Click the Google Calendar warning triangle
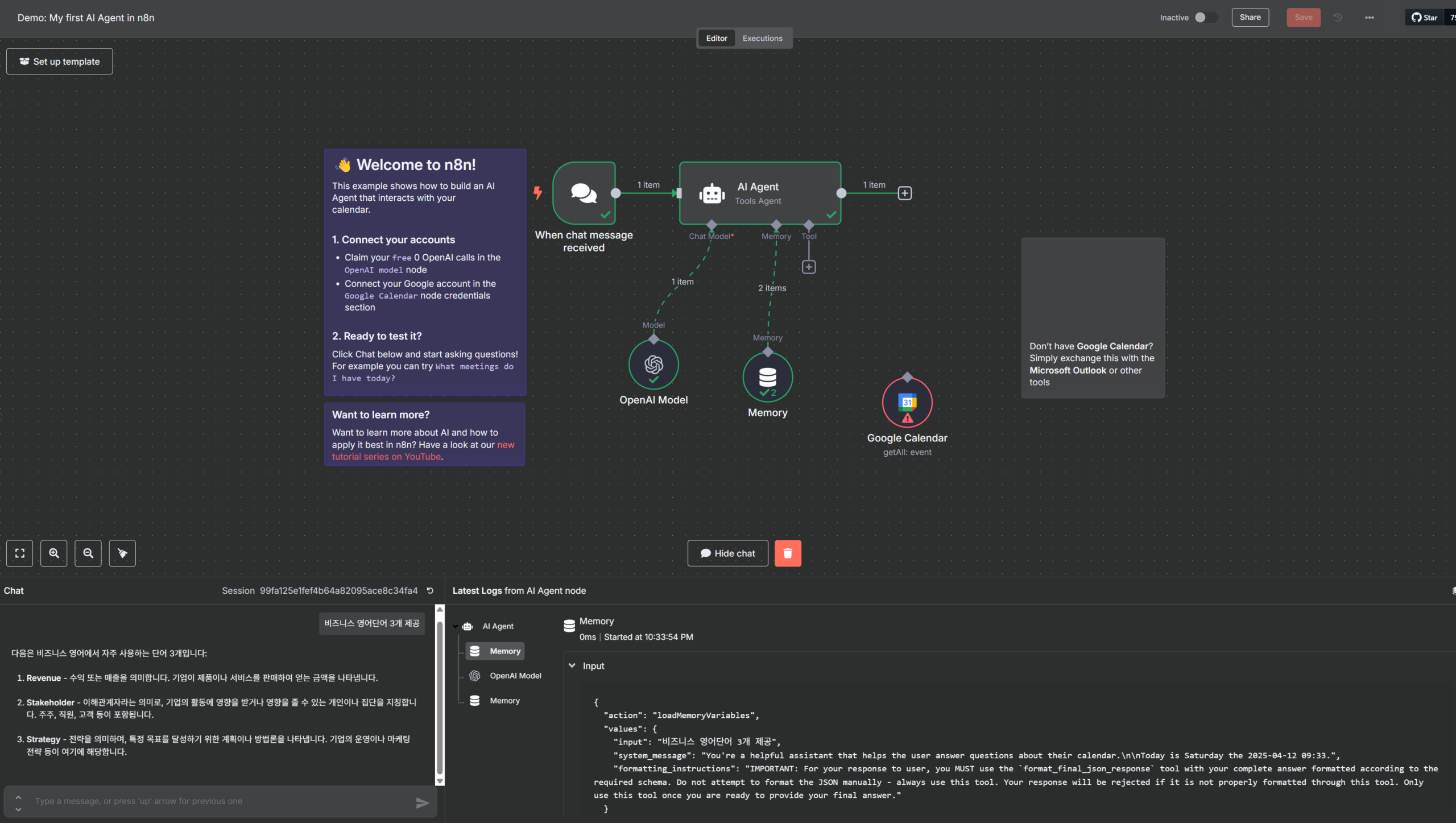Screen dimensions: 1456x823 908,419
